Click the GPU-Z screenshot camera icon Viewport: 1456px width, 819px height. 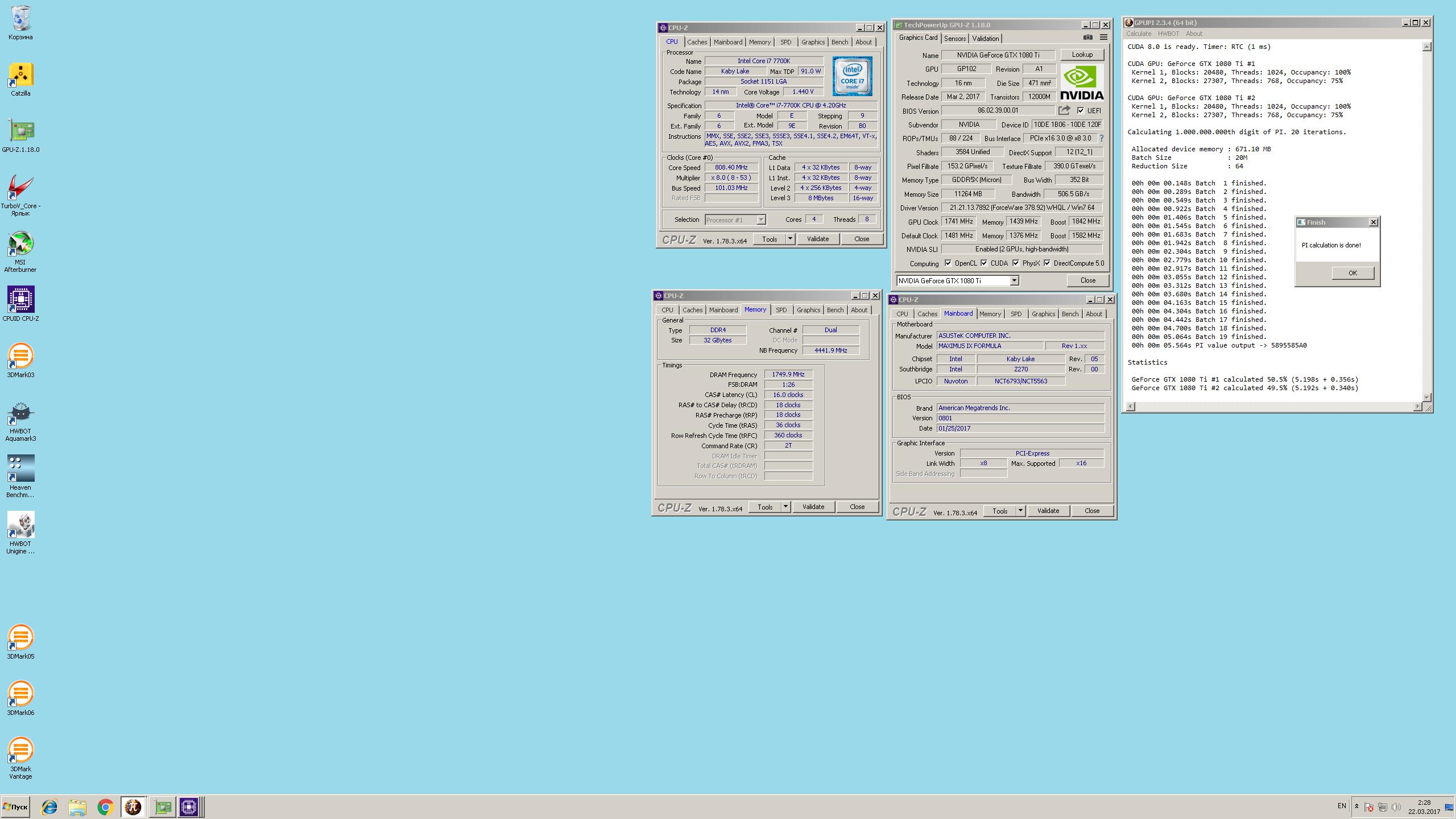1087,38
